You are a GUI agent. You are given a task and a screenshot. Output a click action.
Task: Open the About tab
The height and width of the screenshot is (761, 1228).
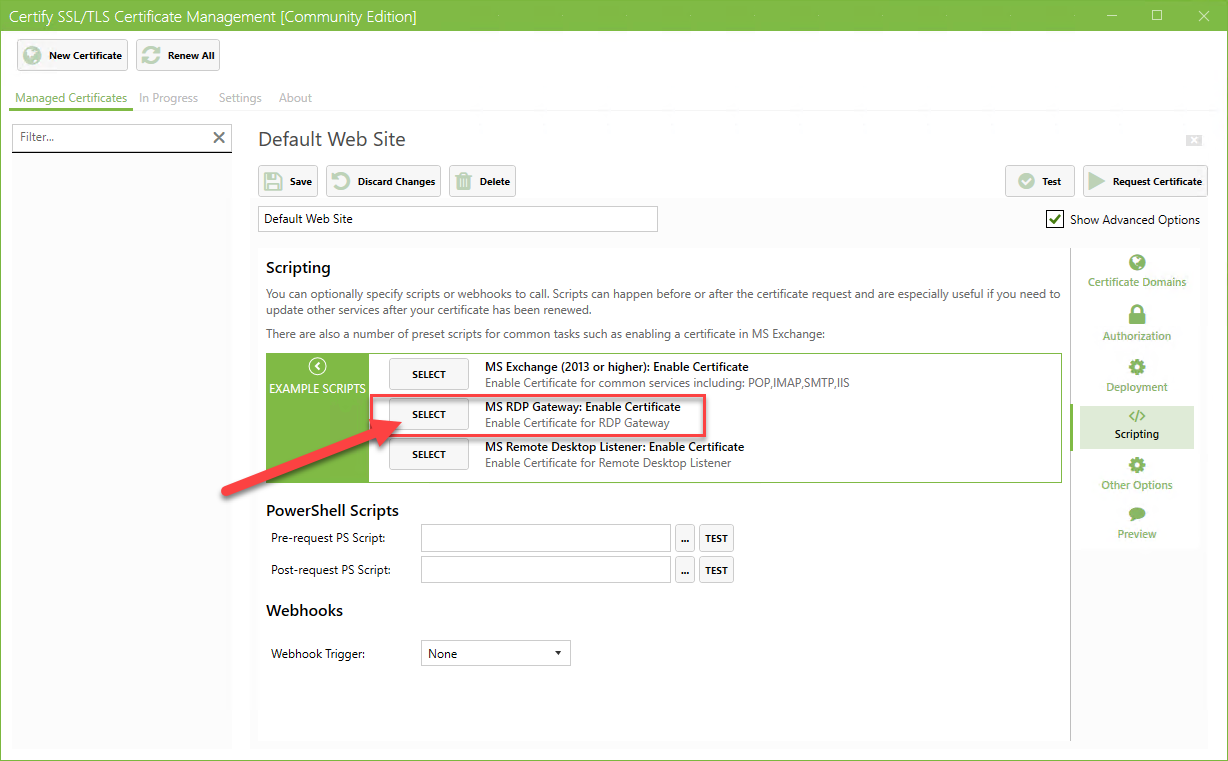(x=295, y=98)
